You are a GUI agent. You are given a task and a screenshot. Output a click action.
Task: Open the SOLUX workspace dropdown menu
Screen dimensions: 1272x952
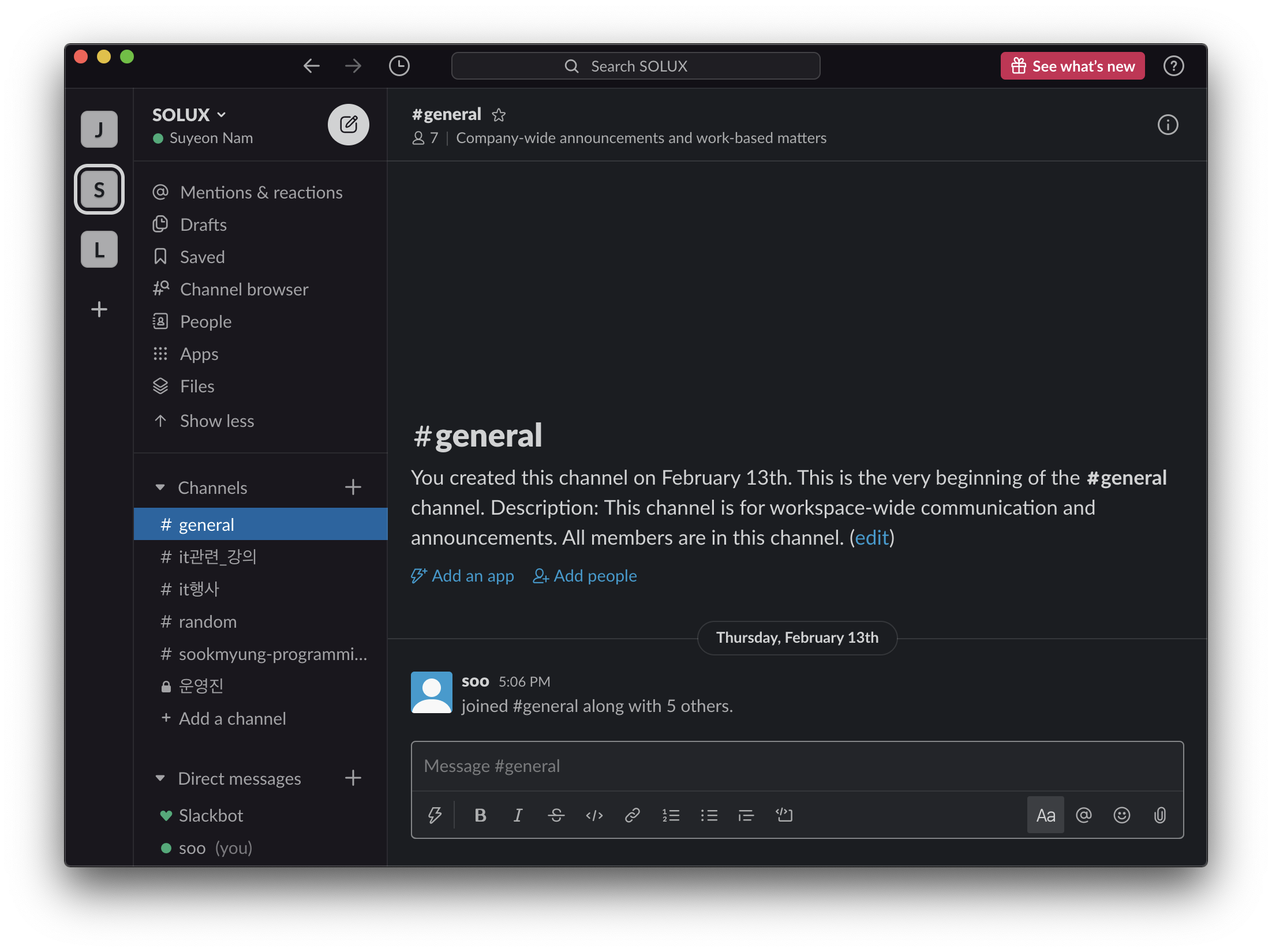tap(189, 115)
